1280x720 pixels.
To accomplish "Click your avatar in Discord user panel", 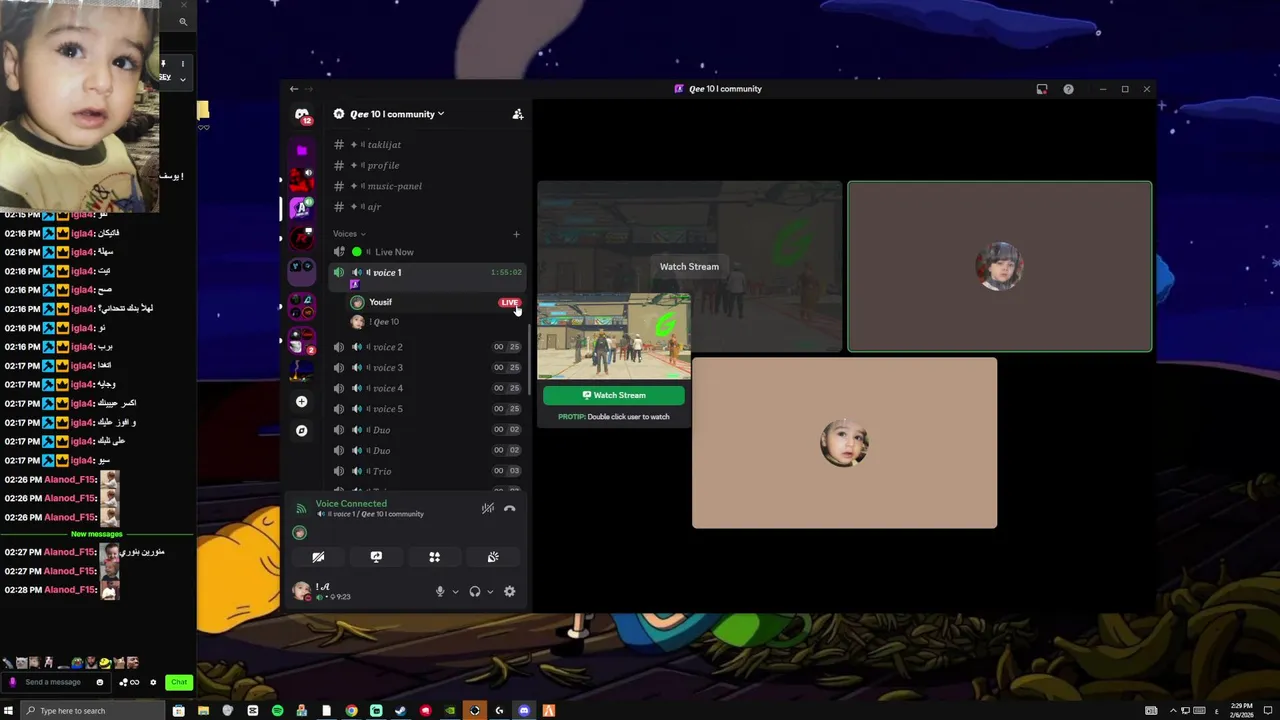I will coord(301,591).
